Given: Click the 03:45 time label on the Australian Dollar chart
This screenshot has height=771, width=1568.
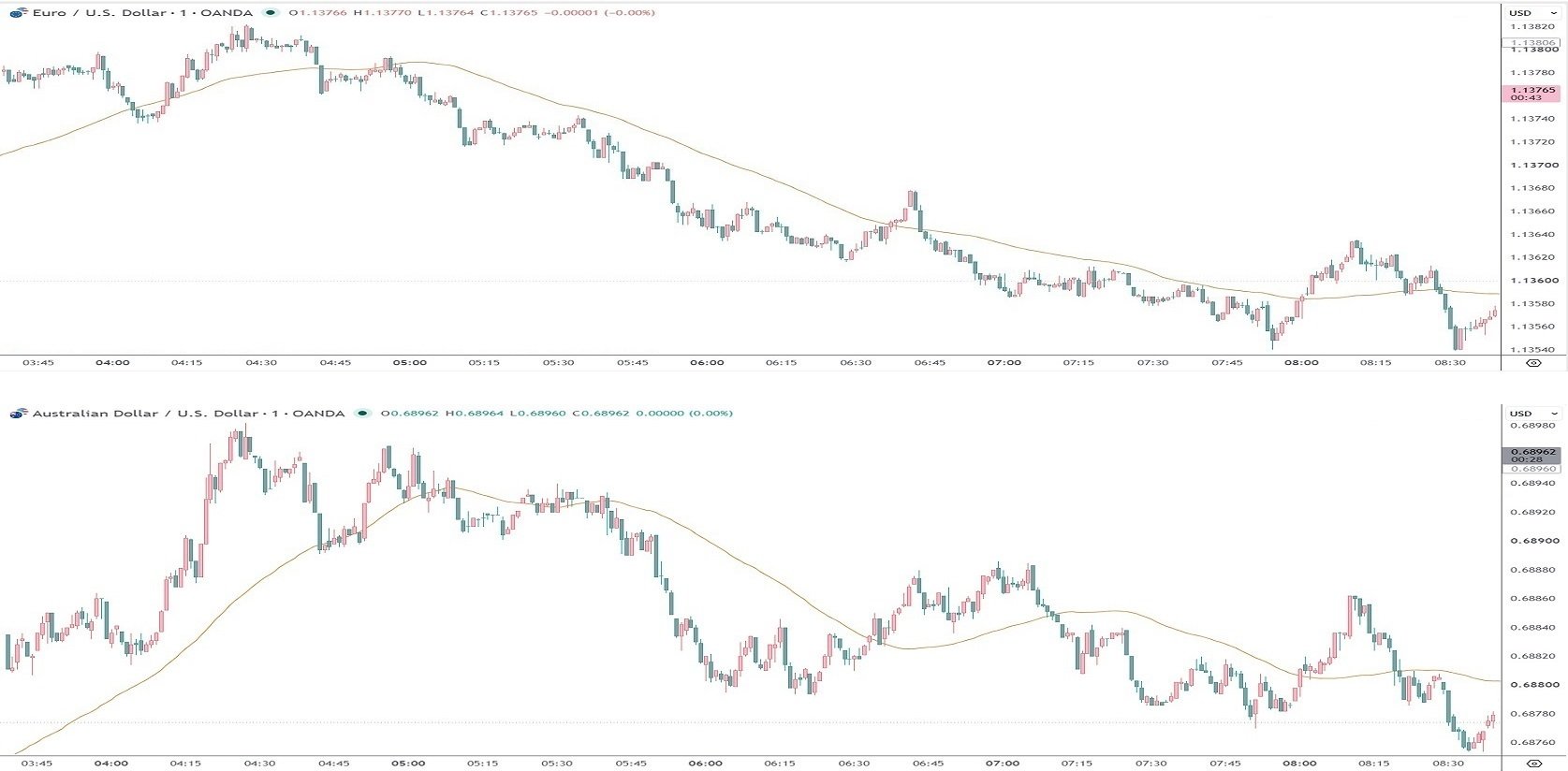Looking at the screenshot, I should 37,764.
